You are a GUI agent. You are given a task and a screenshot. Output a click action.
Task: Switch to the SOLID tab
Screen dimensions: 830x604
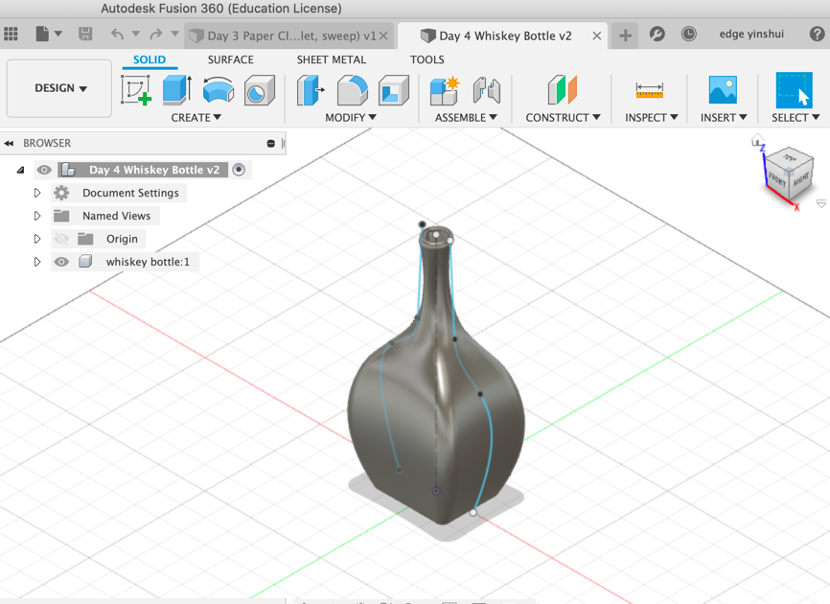point(149,60)
